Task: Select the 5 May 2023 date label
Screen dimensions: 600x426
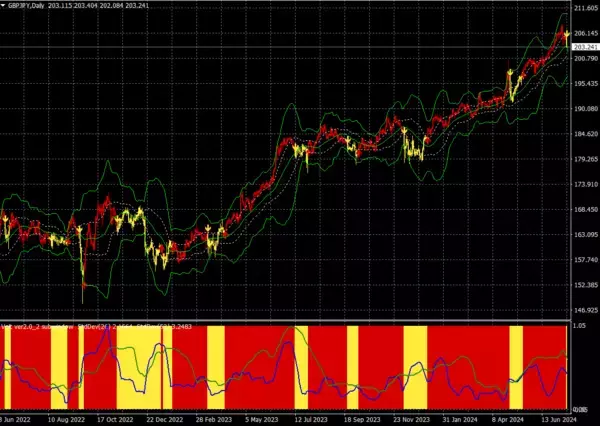Action: (x=258, y=420)
